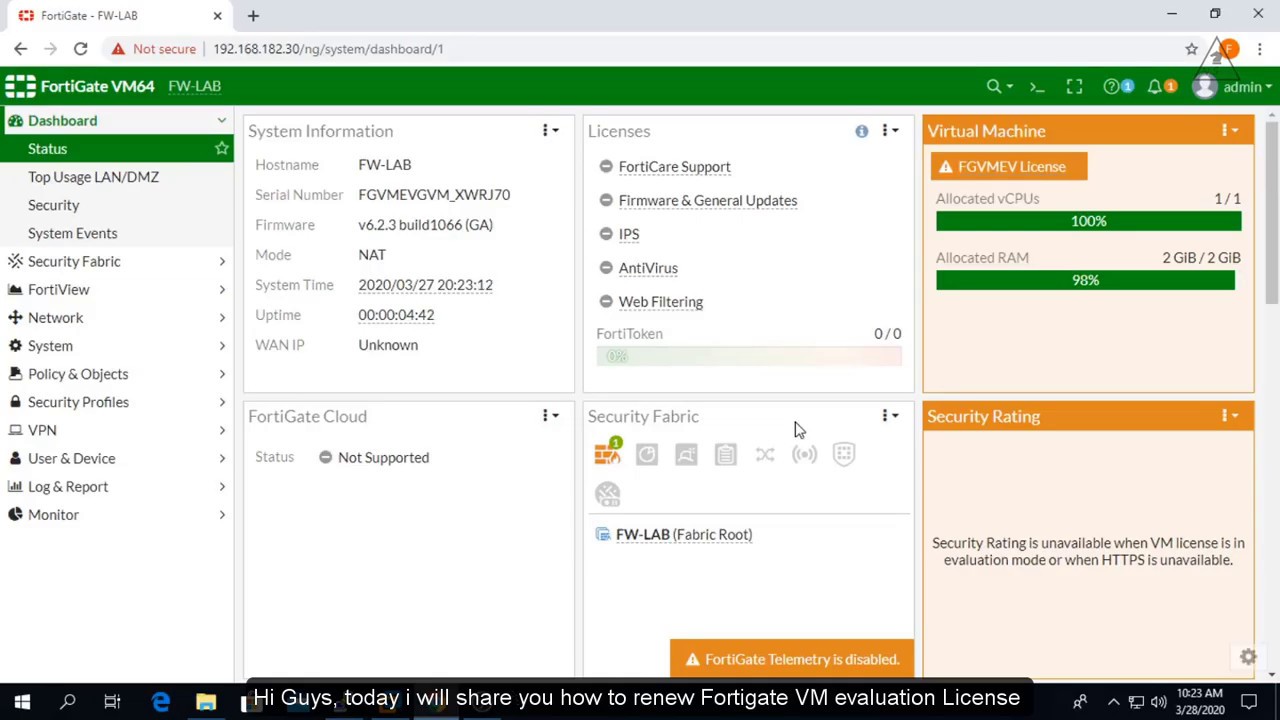This screenshot has height=720, width=1280.
Task: Click the sixth icon in the Security Fabric row
Action: [x=805, y=455]
